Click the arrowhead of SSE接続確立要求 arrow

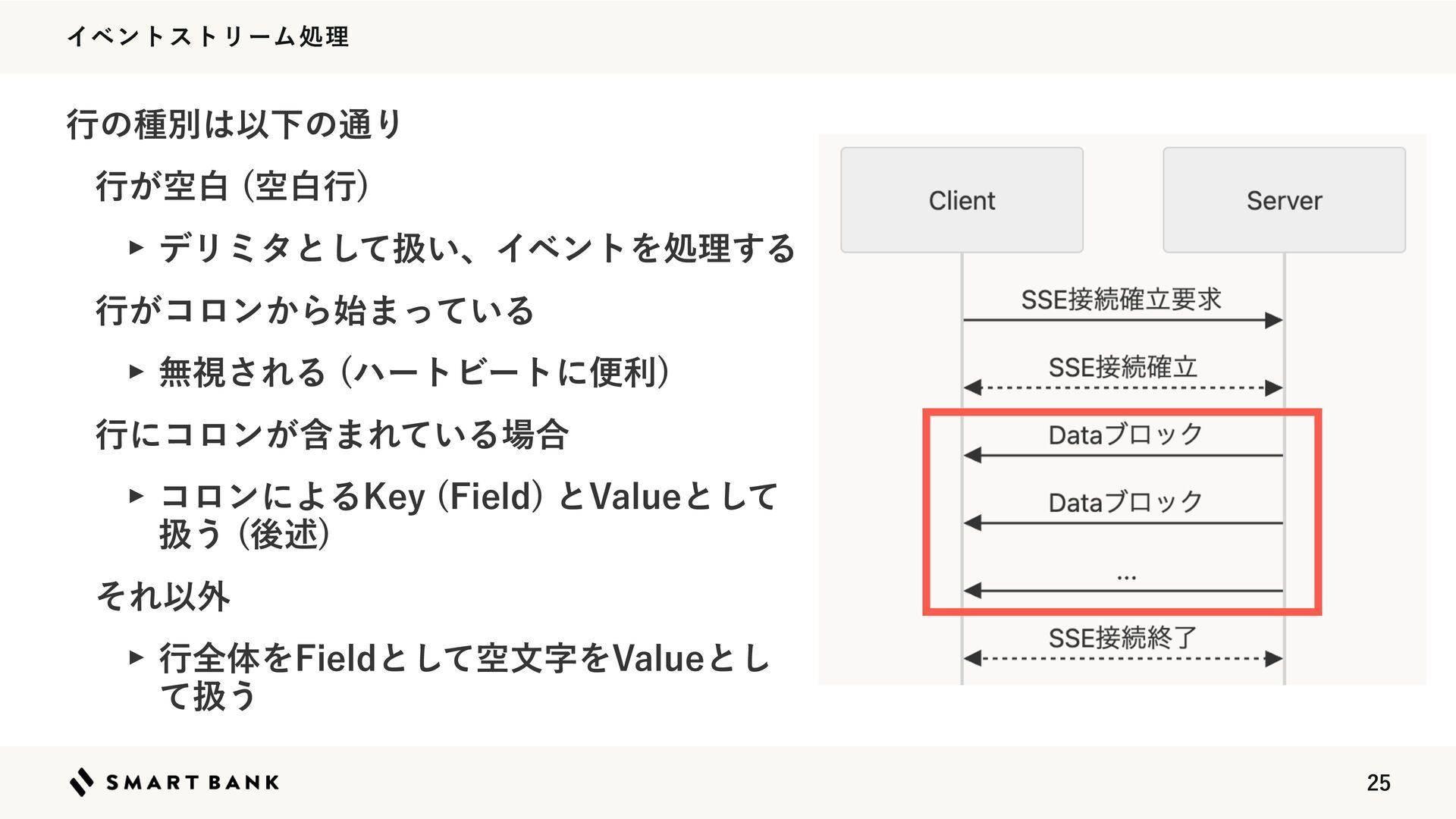[x=1274, y=321]
